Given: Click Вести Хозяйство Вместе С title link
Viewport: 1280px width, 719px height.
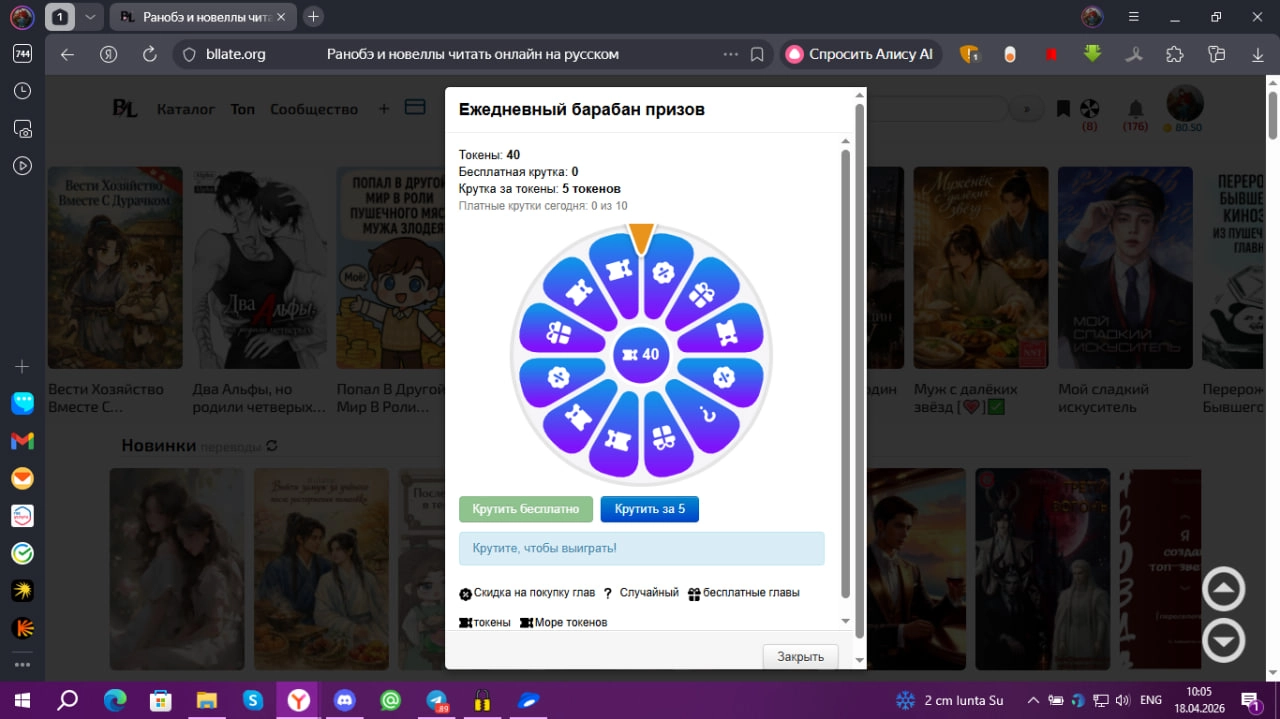Looking at the screenshot, I should [106, 398].
